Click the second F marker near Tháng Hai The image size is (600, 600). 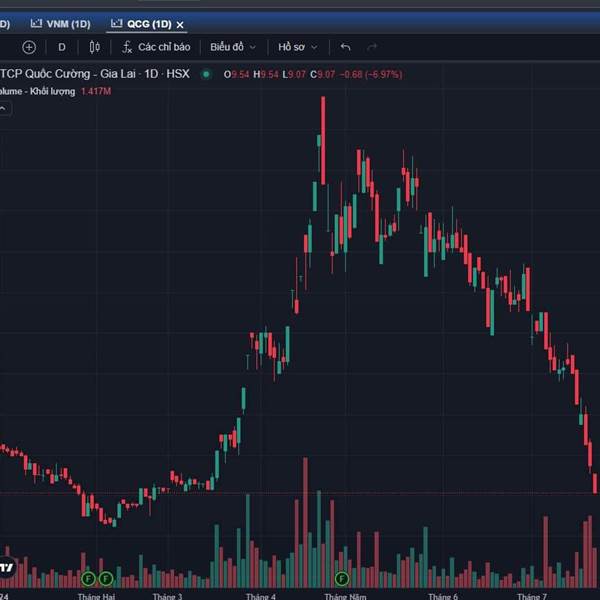click(x=106, y=579)
